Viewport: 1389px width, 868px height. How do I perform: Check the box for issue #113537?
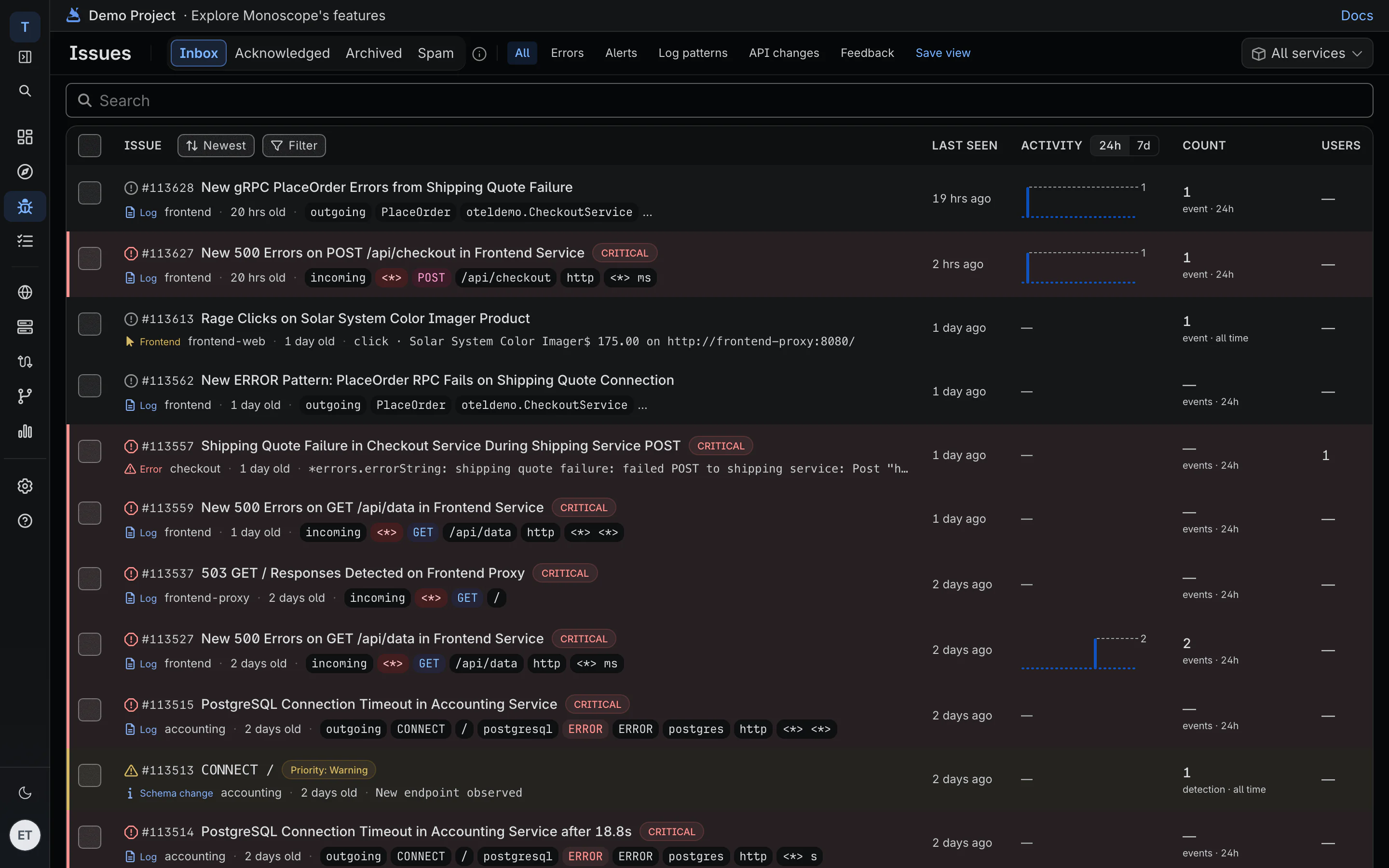click(90, 579)
